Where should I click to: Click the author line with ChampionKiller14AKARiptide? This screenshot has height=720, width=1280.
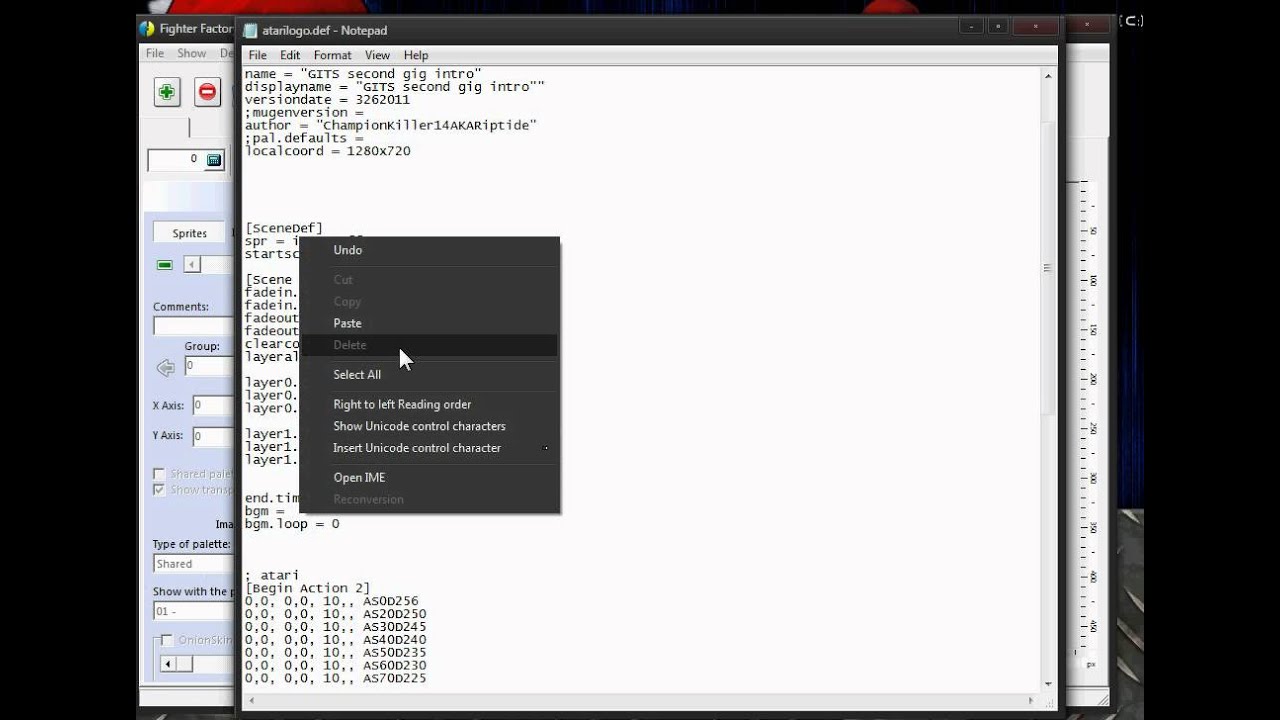pyautogui.click(x=391, y=125)
